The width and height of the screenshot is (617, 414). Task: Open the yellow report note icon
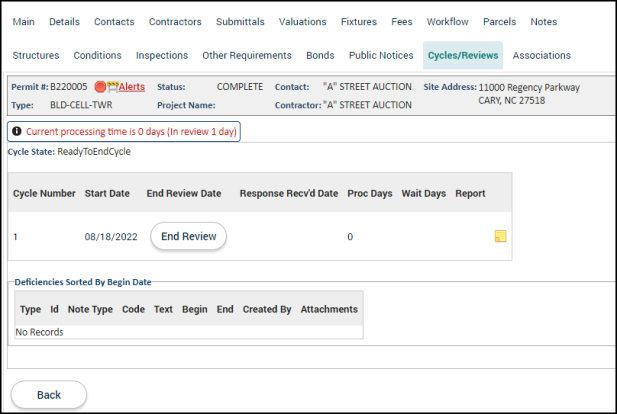click(x=500, y=236)
